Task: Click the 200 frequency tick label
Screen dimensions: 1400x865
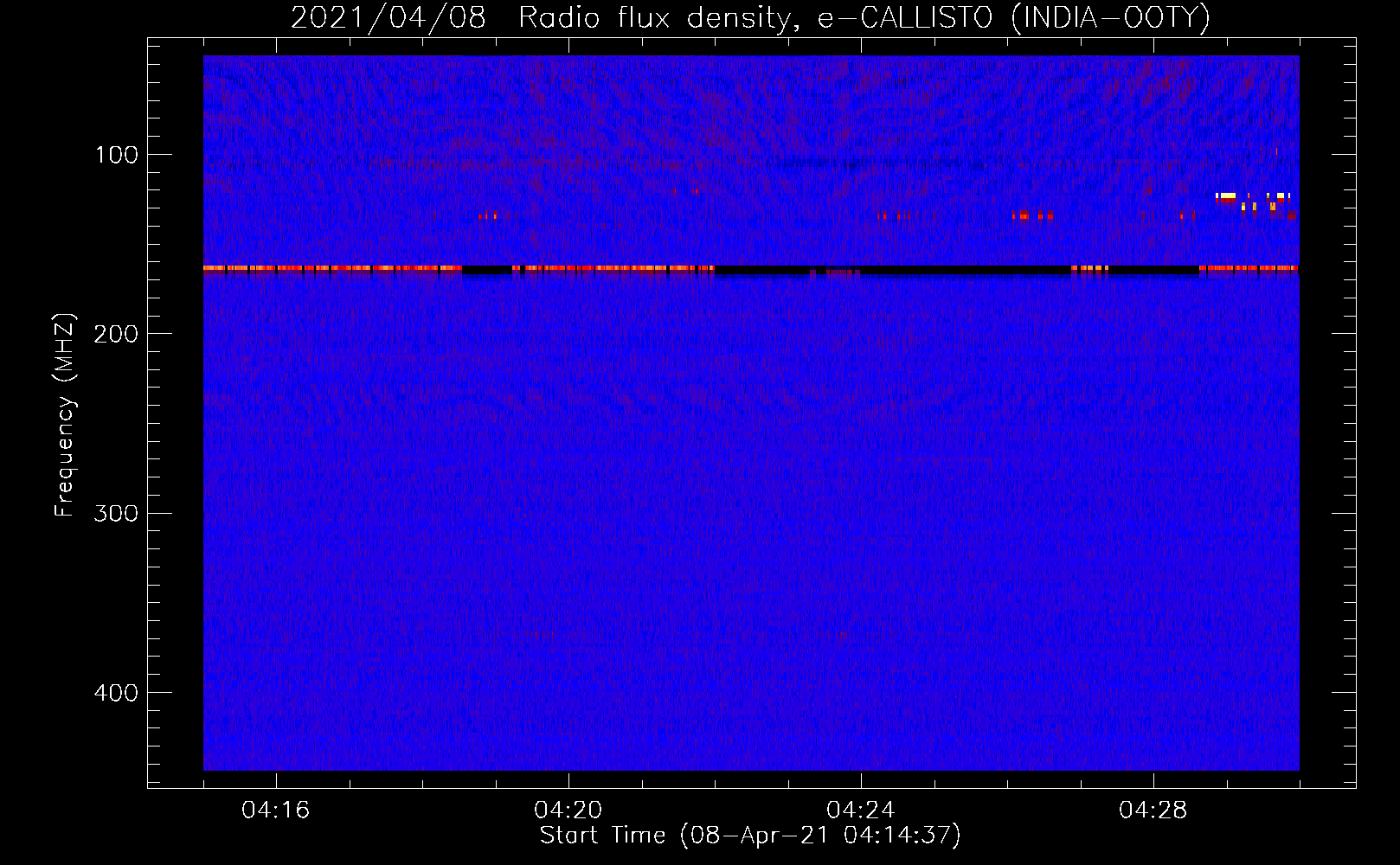Action: coord(116,334)
